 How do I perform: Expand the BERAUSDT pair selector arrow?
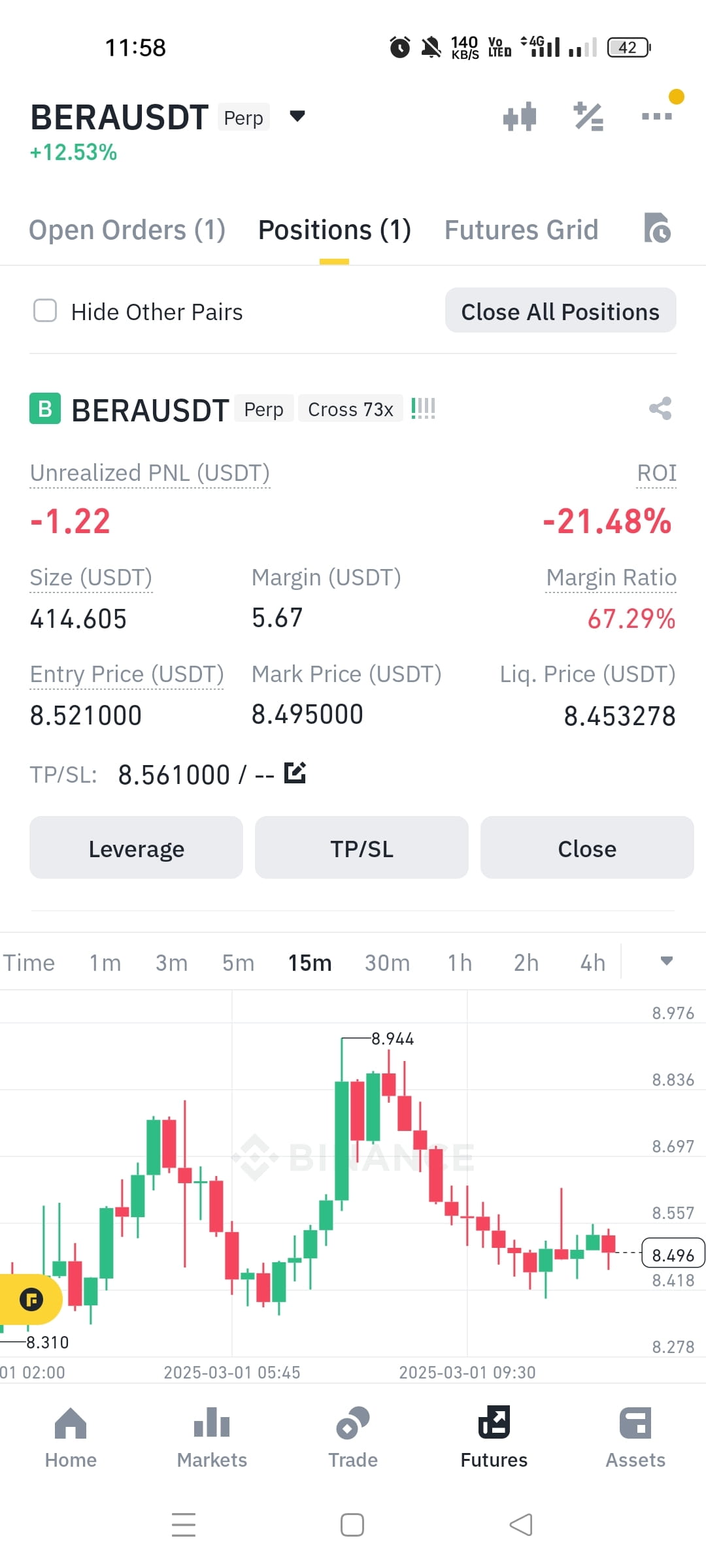[297, 116]
